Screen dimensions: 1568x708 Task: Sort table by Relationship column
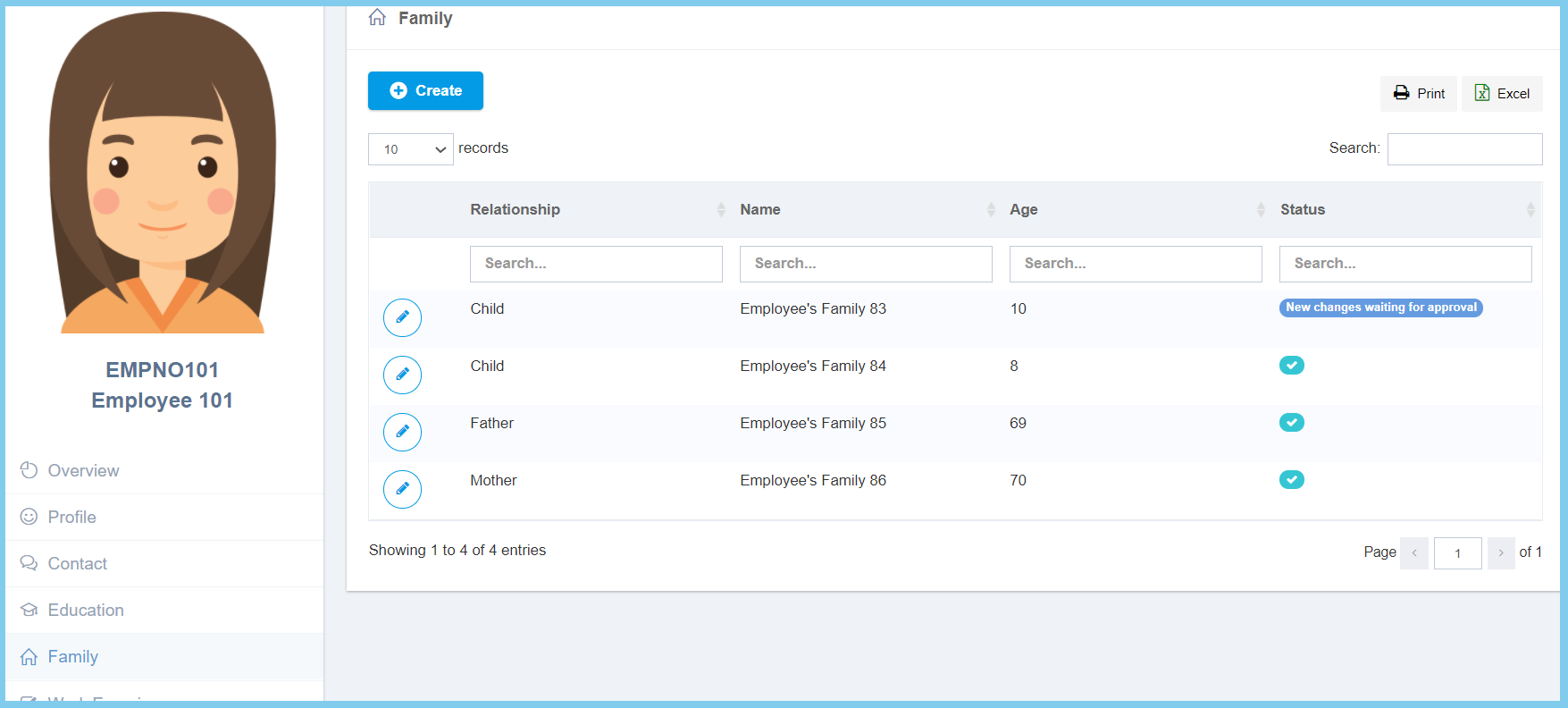click(x=515, y=210)
